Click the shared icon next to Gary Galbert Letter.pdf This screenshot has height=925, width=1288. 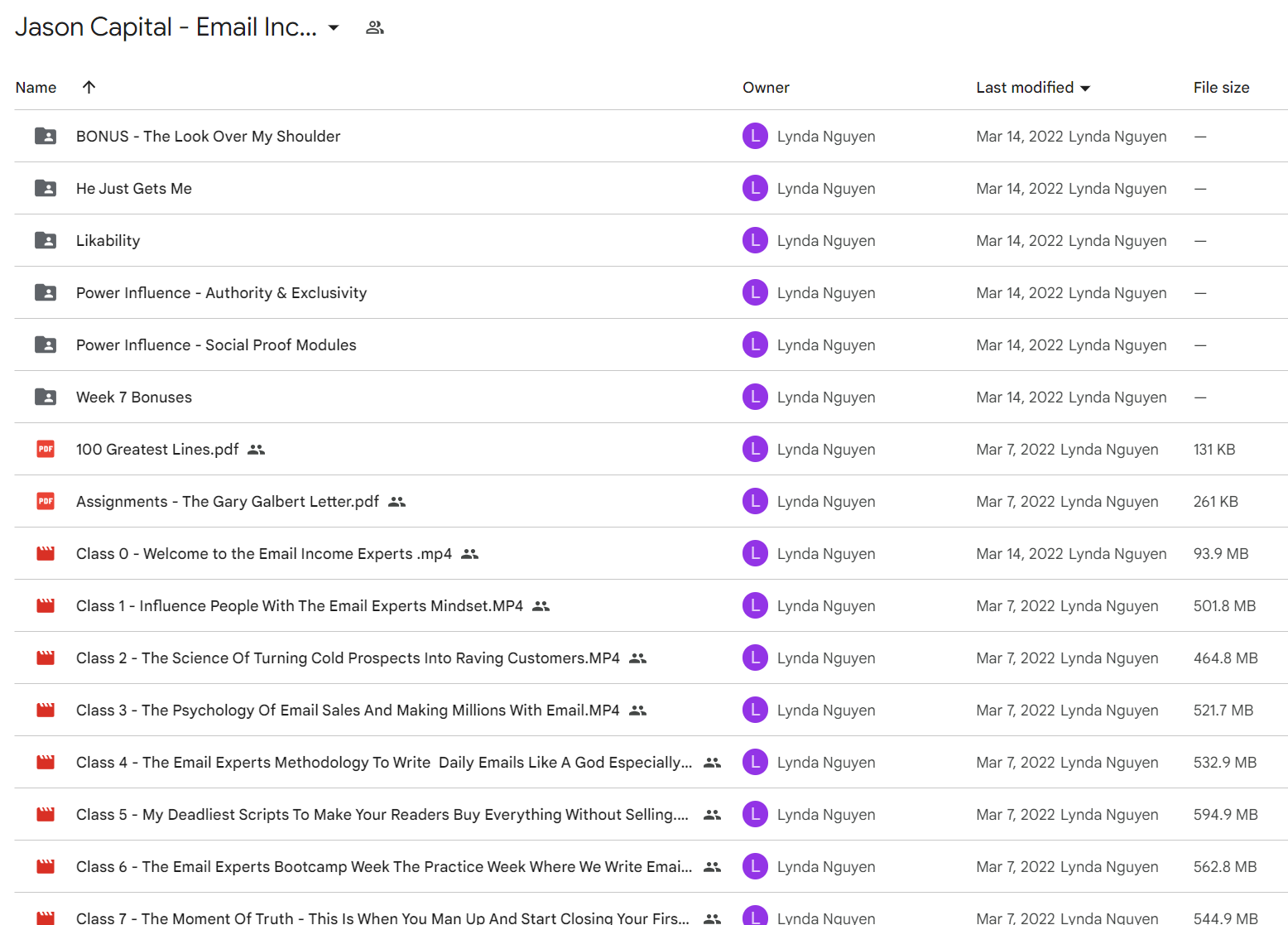click(397, 502)
